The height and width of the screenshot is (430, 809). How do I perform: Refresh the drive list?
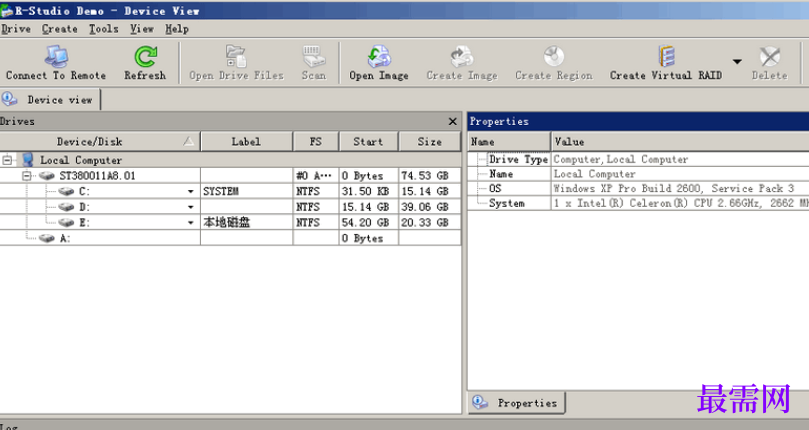pos(145,62)
